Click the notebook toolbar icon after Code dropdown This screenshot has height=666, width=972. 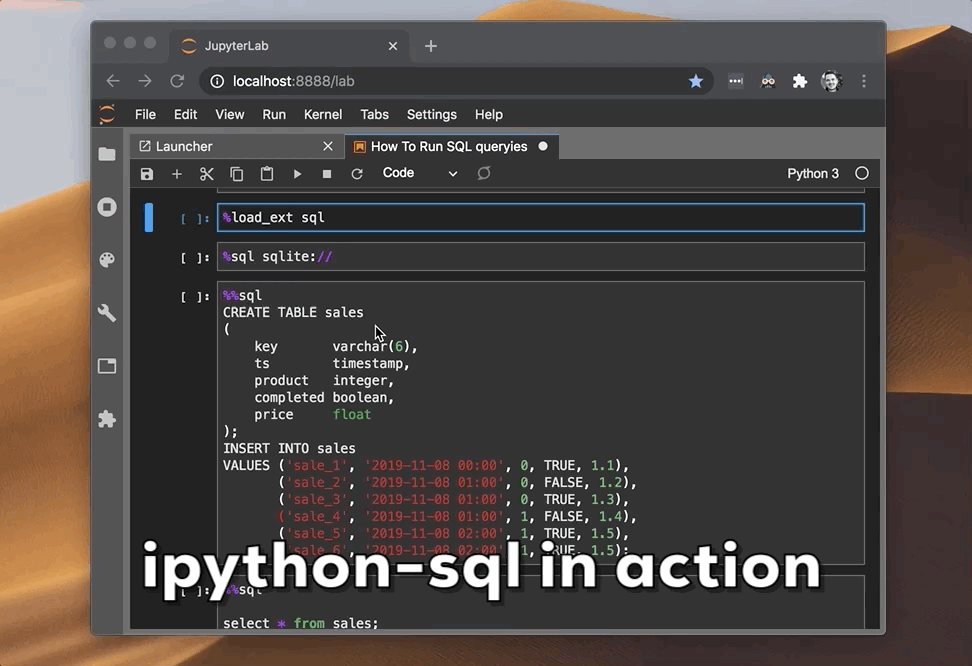coord(484,173)
